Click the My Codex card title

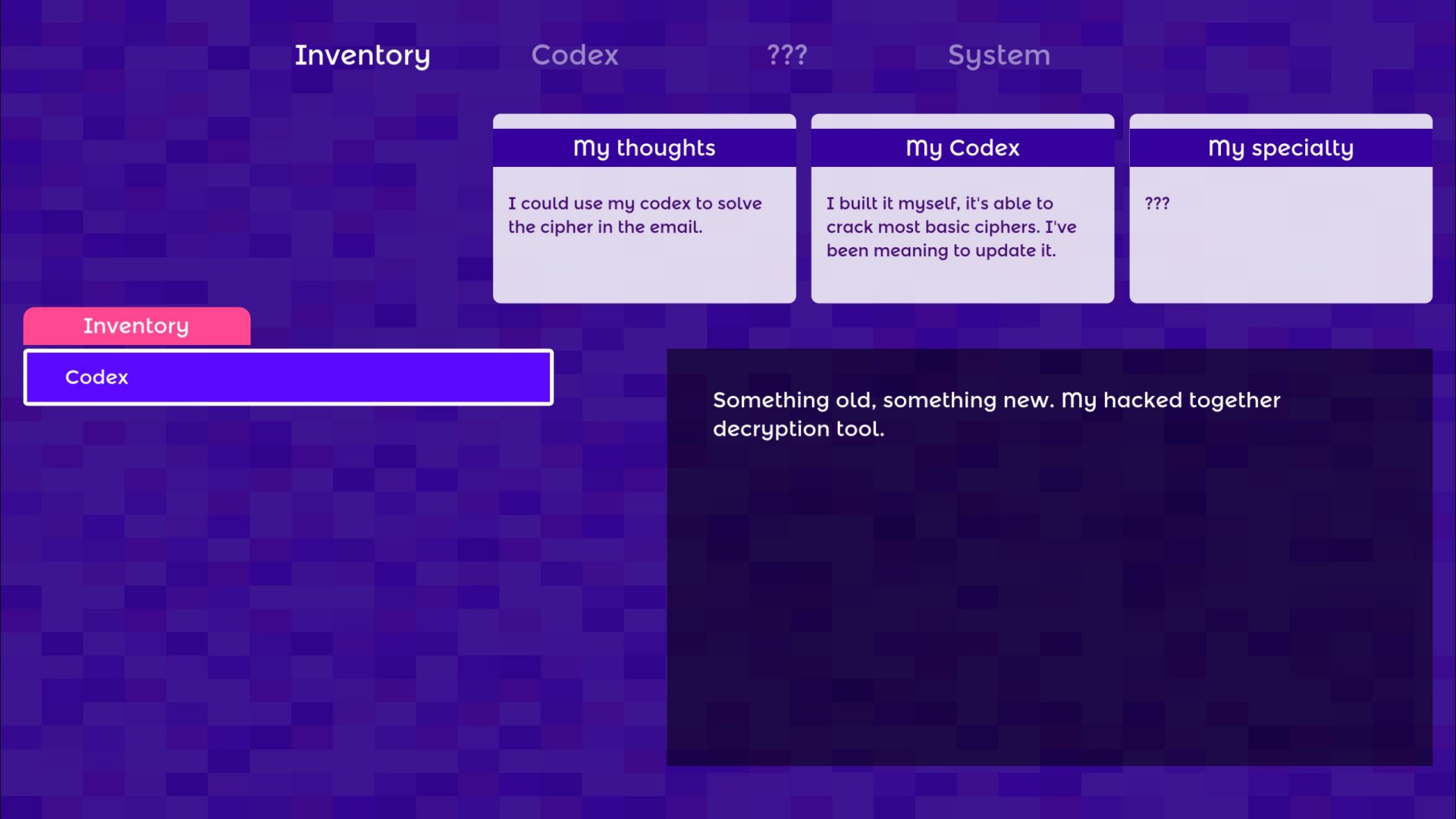tap(962, 148)
